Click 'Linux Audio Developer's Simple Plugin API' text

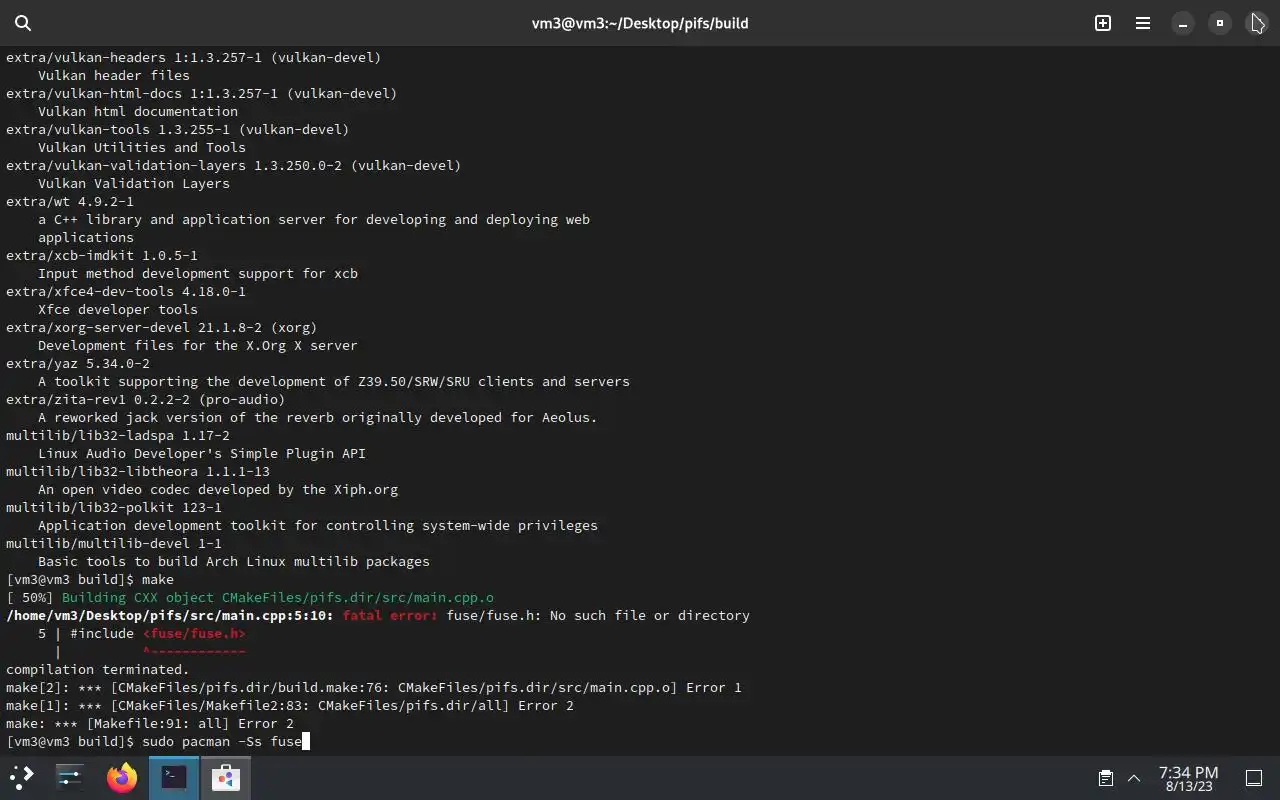click(x=202, y=453)
